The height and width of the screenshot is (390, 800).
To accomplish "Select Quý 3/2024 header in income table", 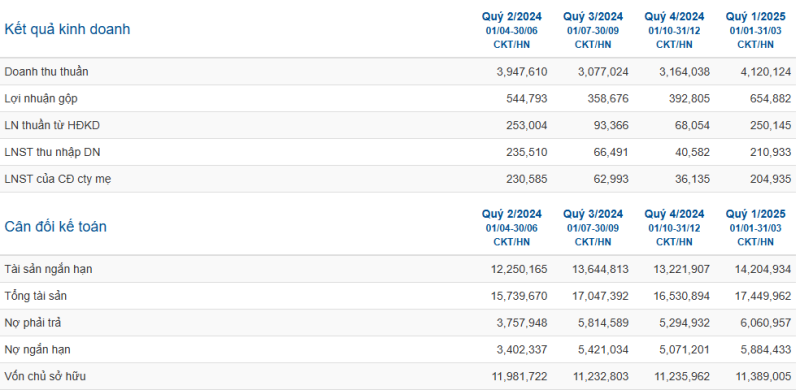I will pyautogui.click(x=593, y=17).
